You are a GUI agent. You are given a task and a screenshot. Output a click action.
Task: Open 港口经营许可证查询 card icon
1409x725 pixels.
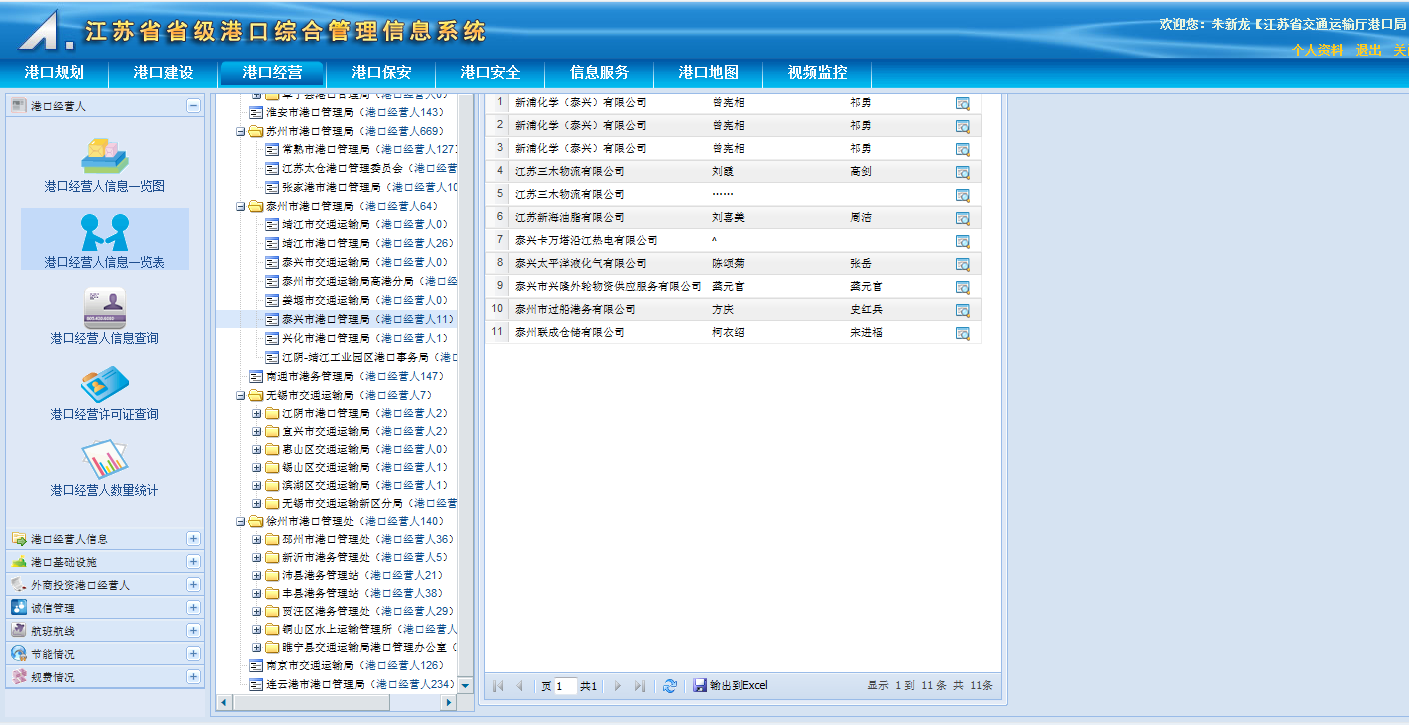(104, 385)
